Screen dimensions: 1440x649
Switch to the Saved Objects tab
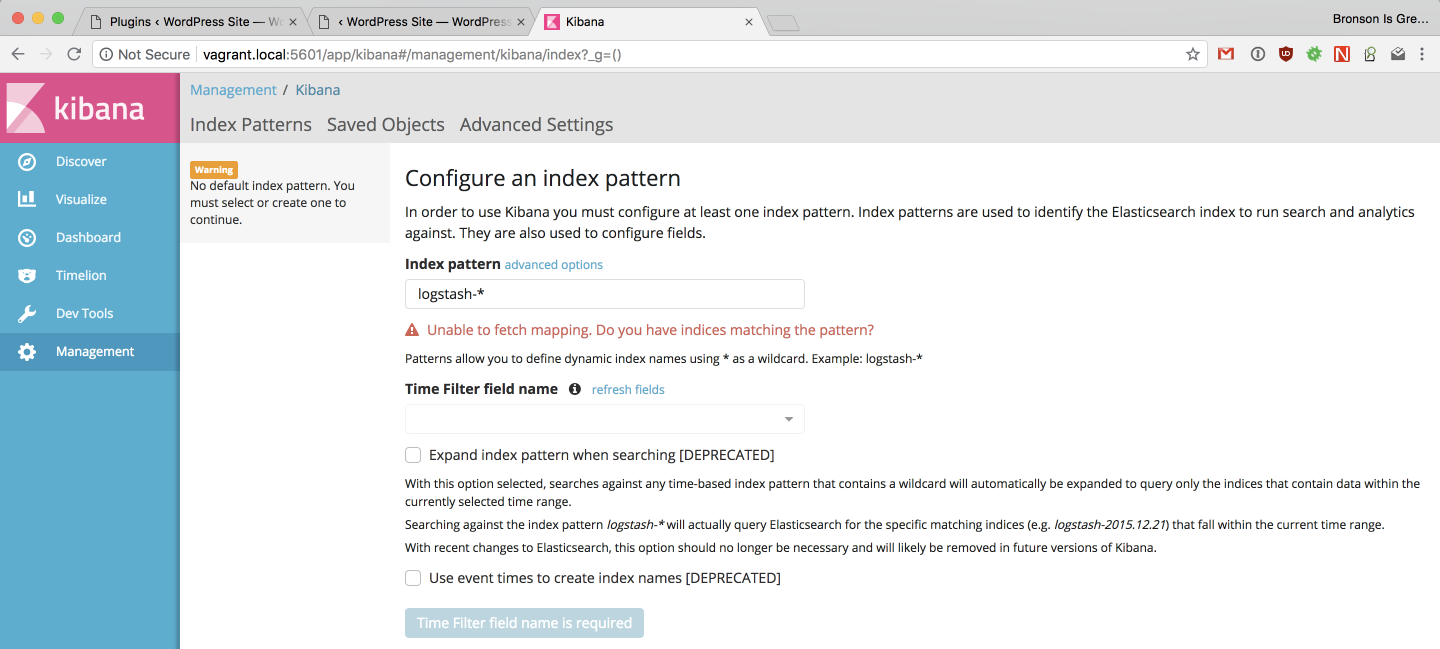click(386, 125)
